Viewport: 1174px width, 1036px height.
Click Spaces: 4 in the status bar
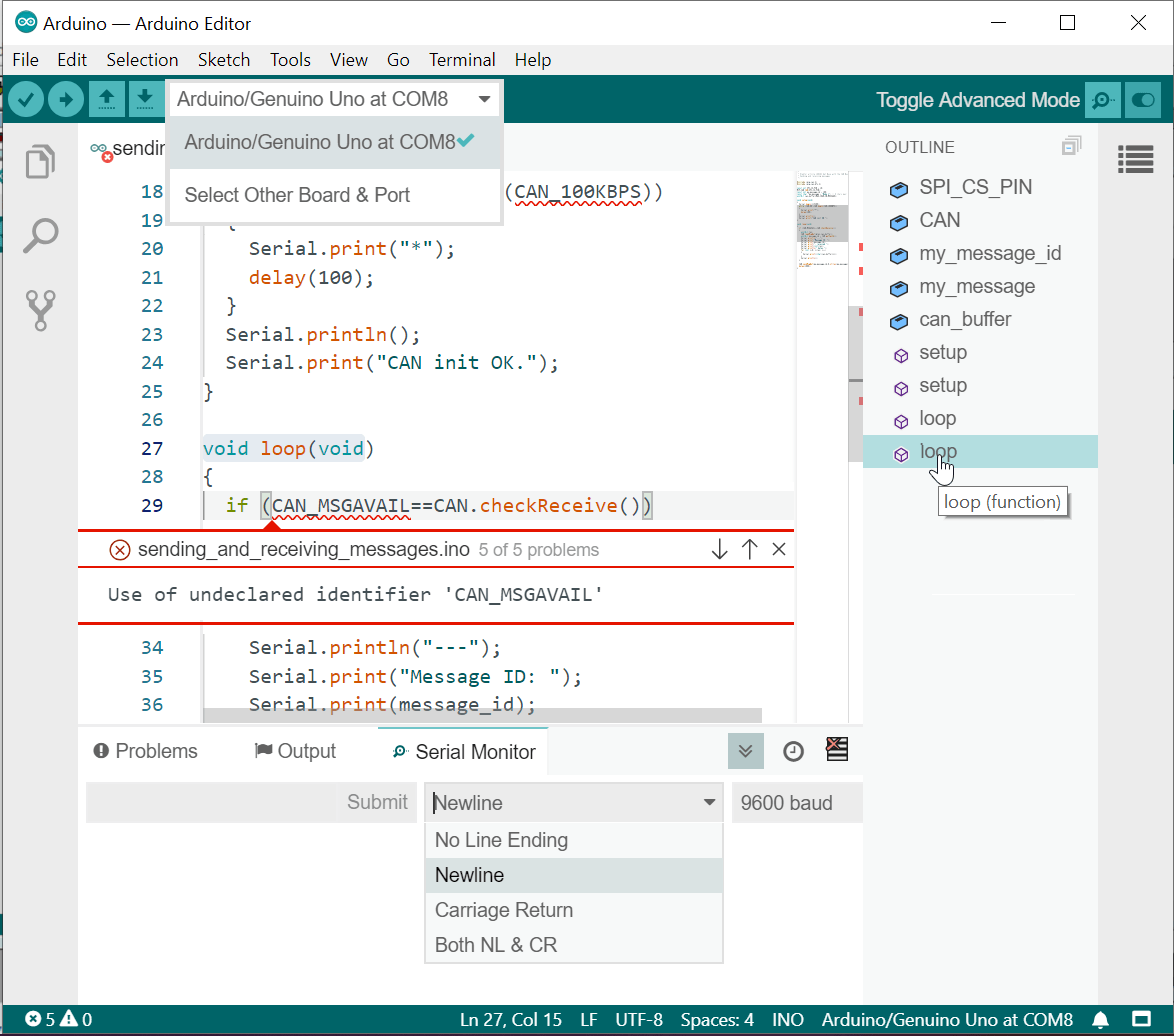716,1019
